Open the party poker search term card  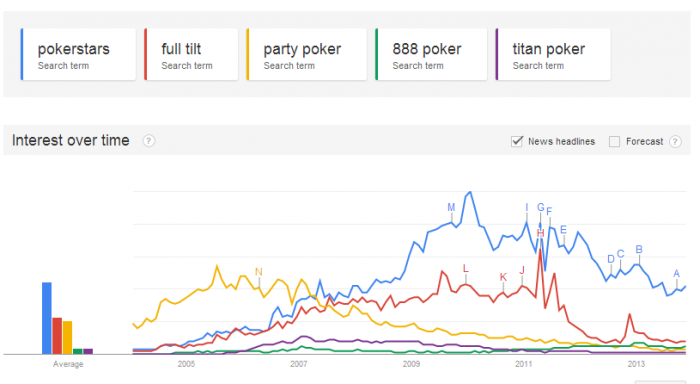307,54
